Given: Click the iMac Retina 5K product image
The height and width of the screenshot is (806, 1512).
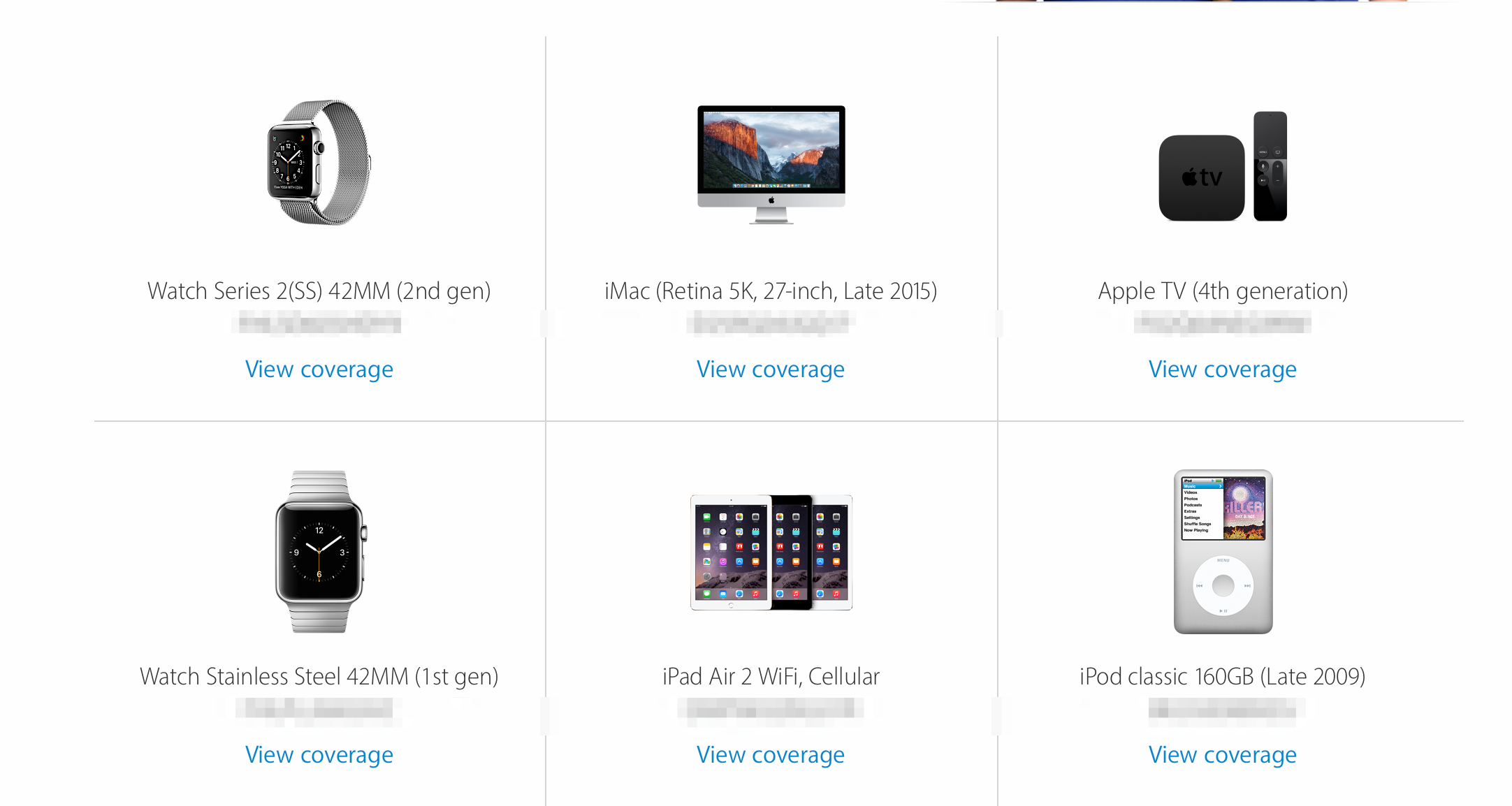Looking at the screenshot, I should (x=771, y=164).
